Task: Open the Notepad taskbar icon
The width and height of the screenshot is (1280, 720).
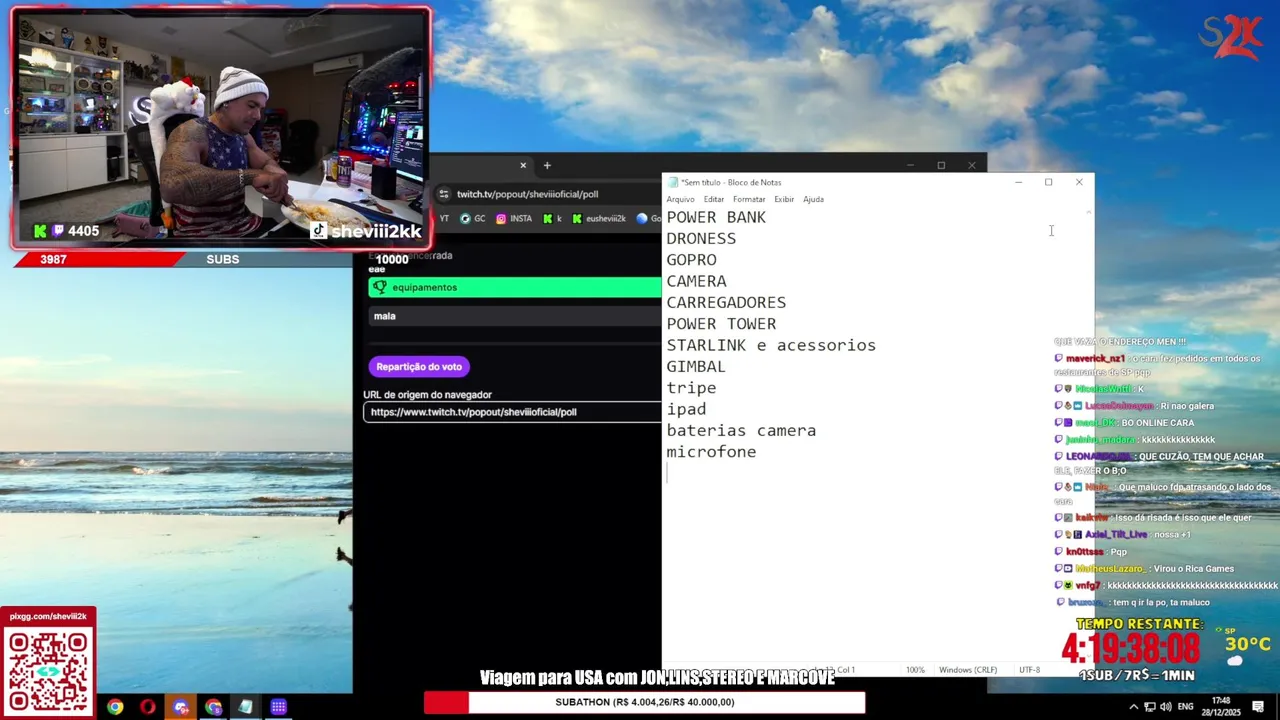Action: (x=245, y=707)
